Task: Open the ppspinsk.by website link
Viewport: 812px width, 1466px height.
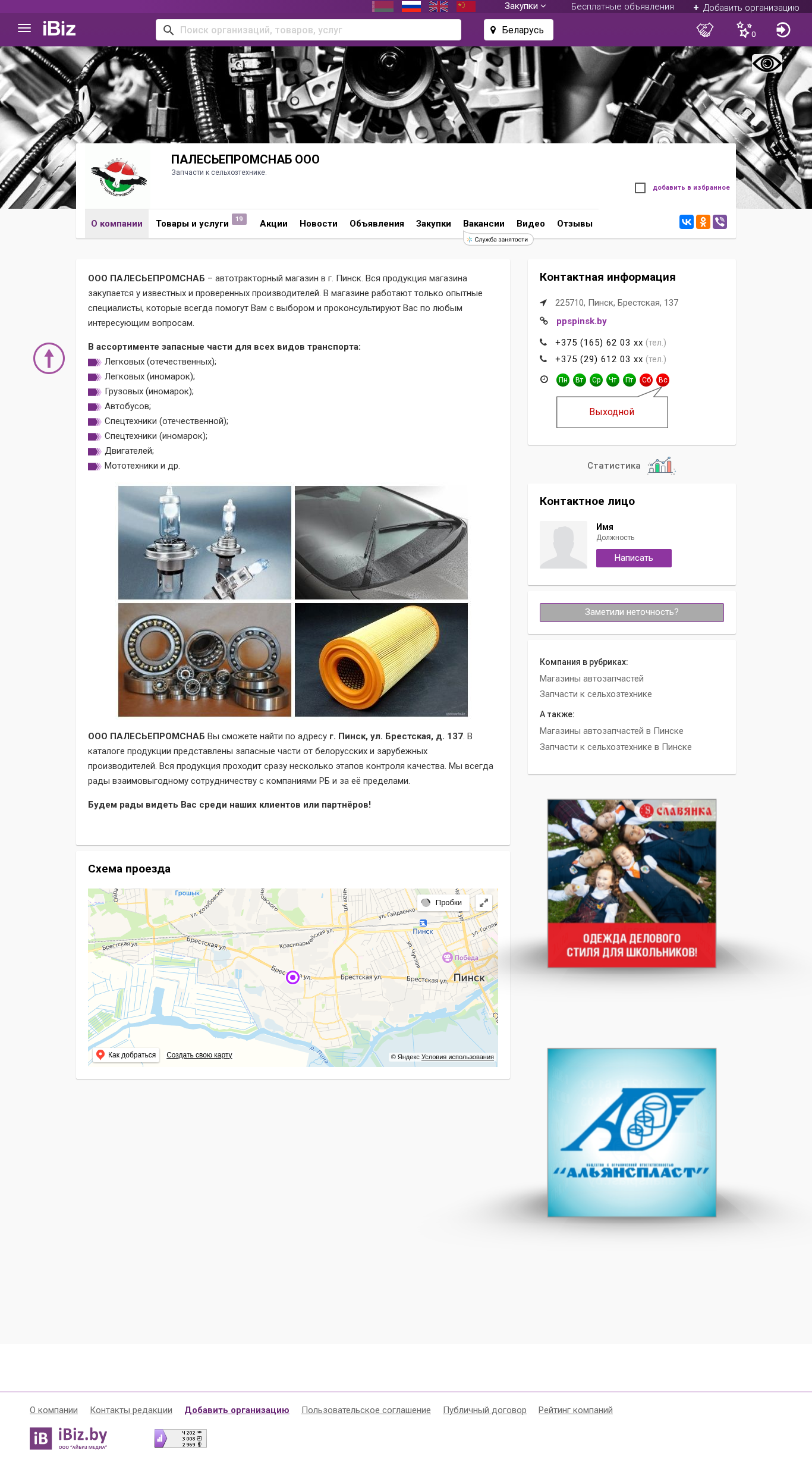Action: [x=581, y=321]
